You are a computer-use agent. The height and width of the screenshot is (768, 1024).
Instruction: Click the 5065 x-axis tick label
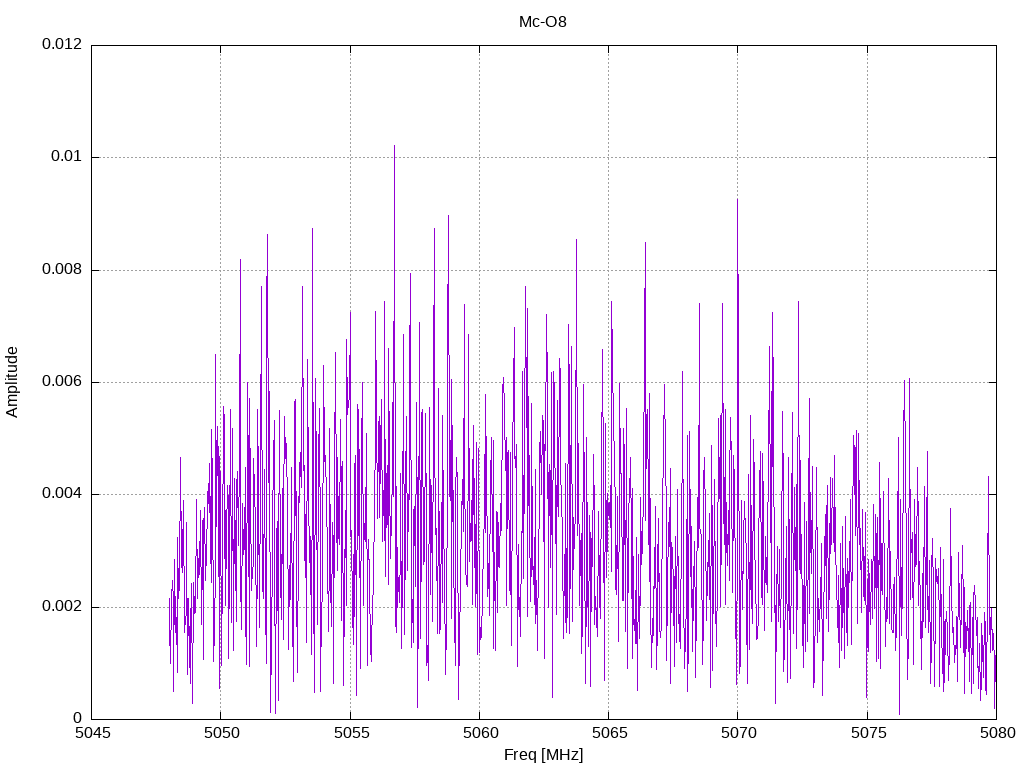point(610,733)
